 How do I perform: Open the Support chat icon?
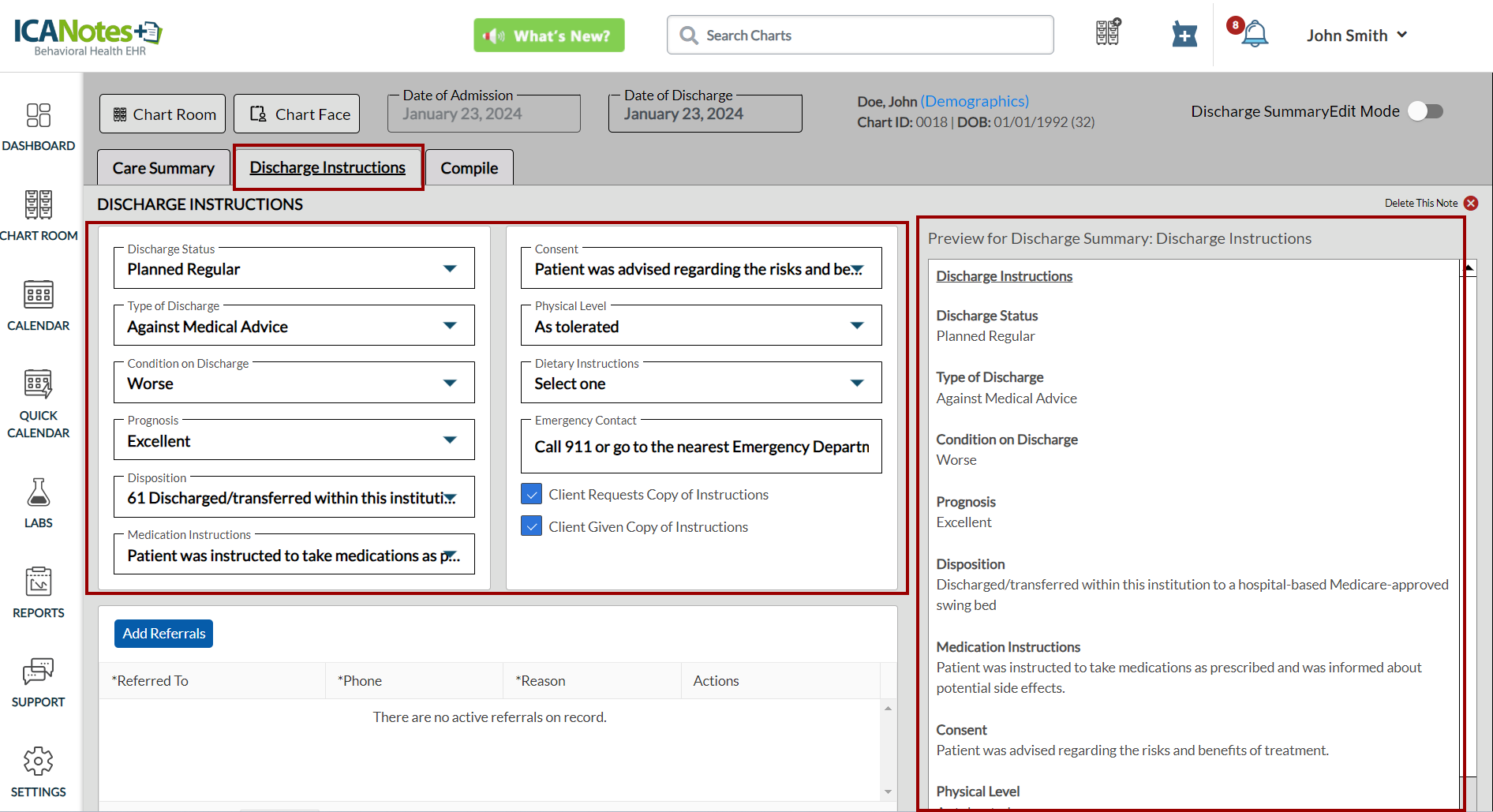[x=38, y=672]
